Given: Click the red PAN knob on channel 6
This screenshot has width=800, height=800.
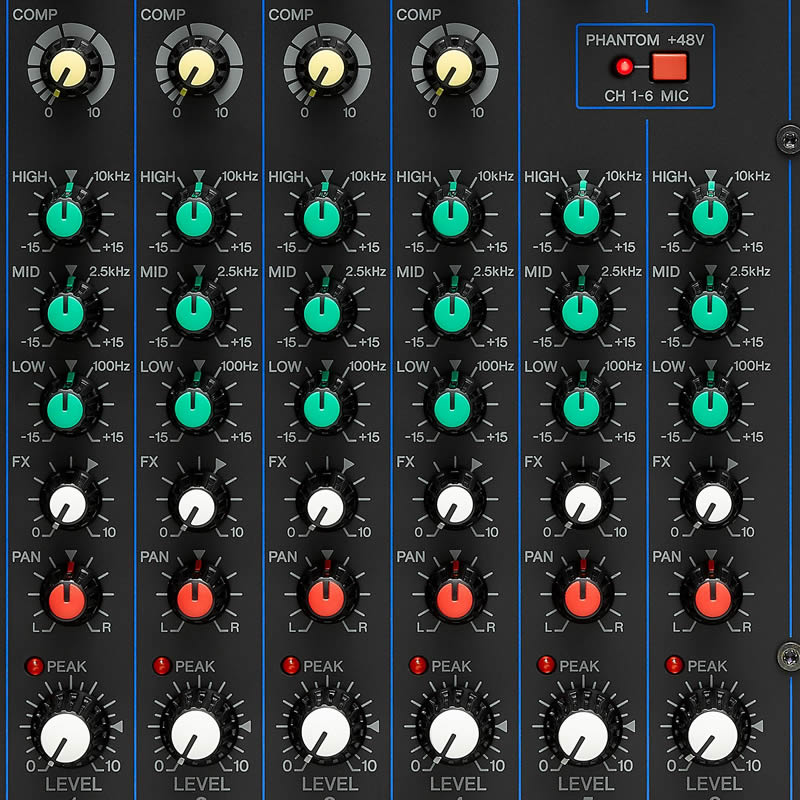Looking at the screenshot, I should click(x=713, y=597).
